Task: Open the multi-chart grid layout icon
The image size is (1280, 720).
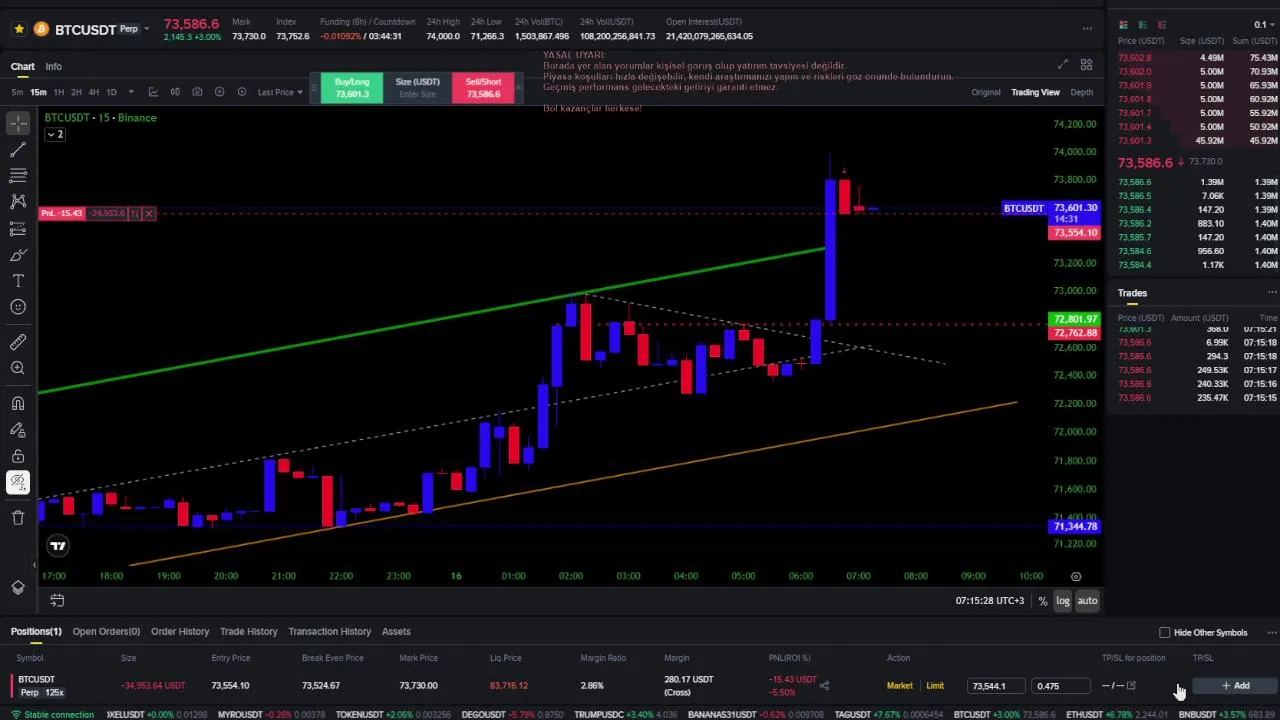Action: tap(1086, 65)
